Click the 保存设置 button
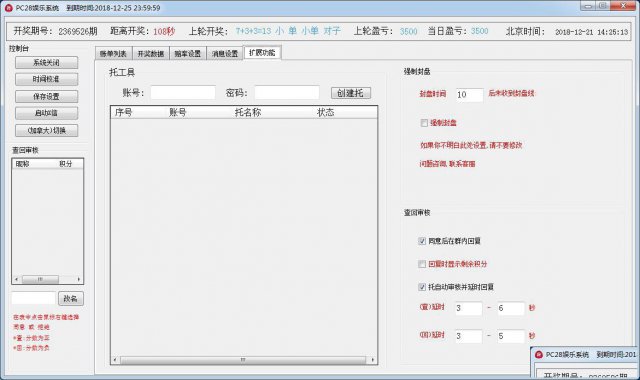640x380 pixels. pyautogui.click(x=47, y=96)
